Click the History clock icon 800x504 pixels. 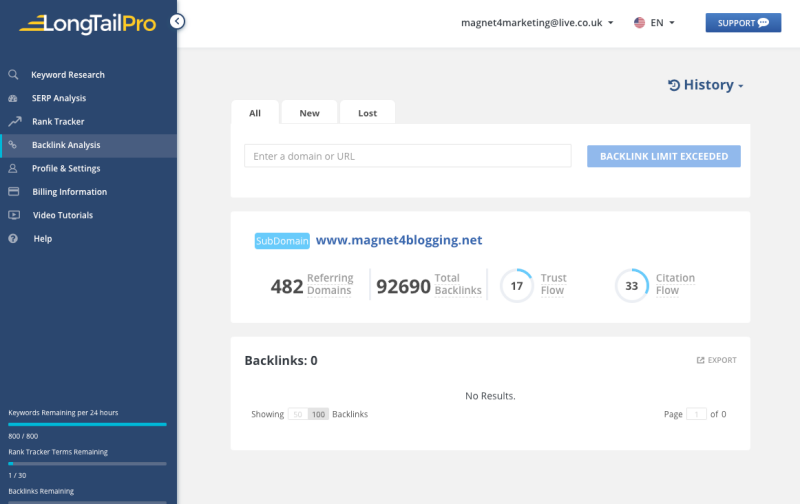tap(674, 85)
